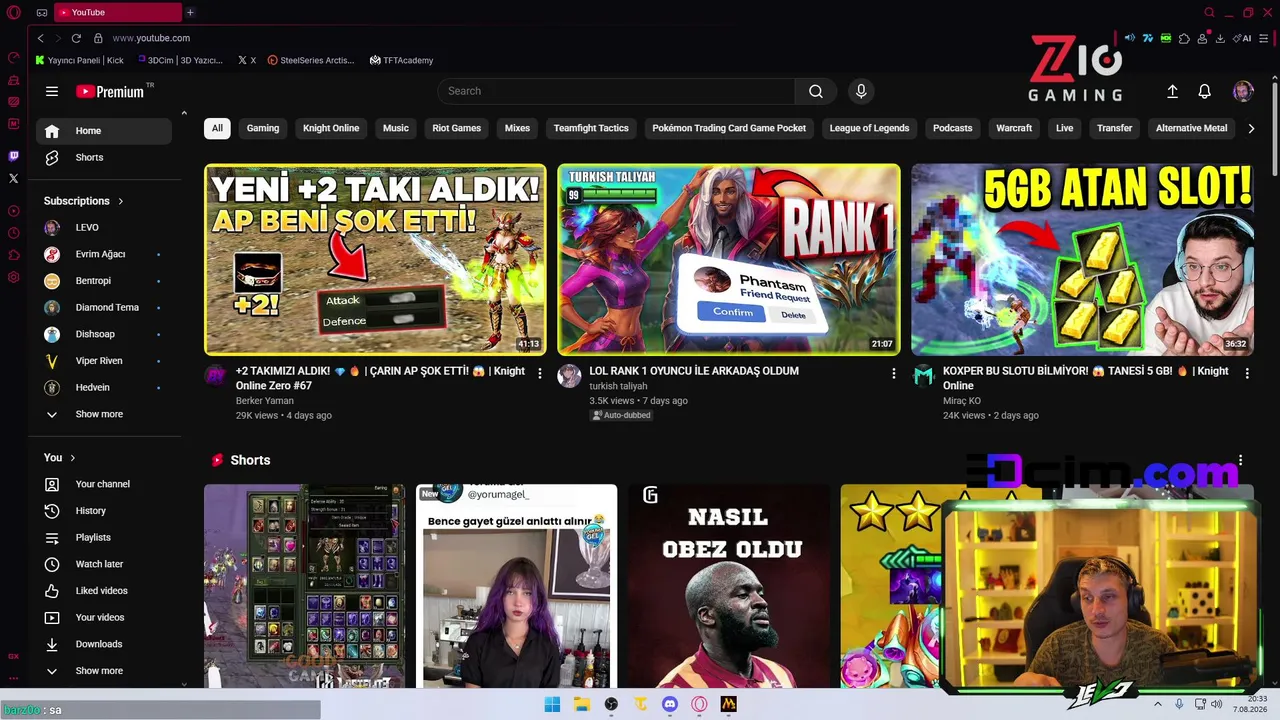This screenshot has width=1280, height=720.
Task: Open the YouTube notifications bell
Action: click(x=1204, y=91)
